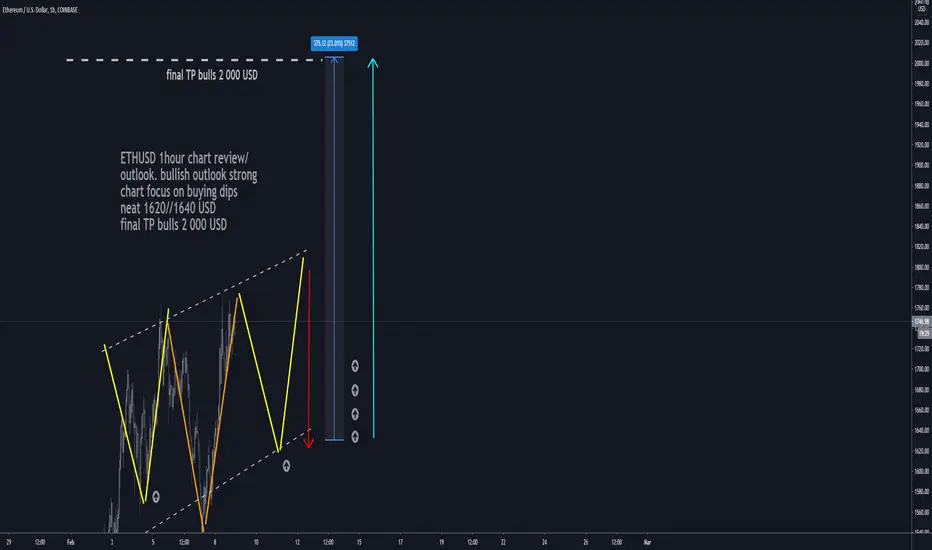Viewport: 932px width, 550px height.
Task: Click the '8' date label on the time axis
Action: pos(215,542)
